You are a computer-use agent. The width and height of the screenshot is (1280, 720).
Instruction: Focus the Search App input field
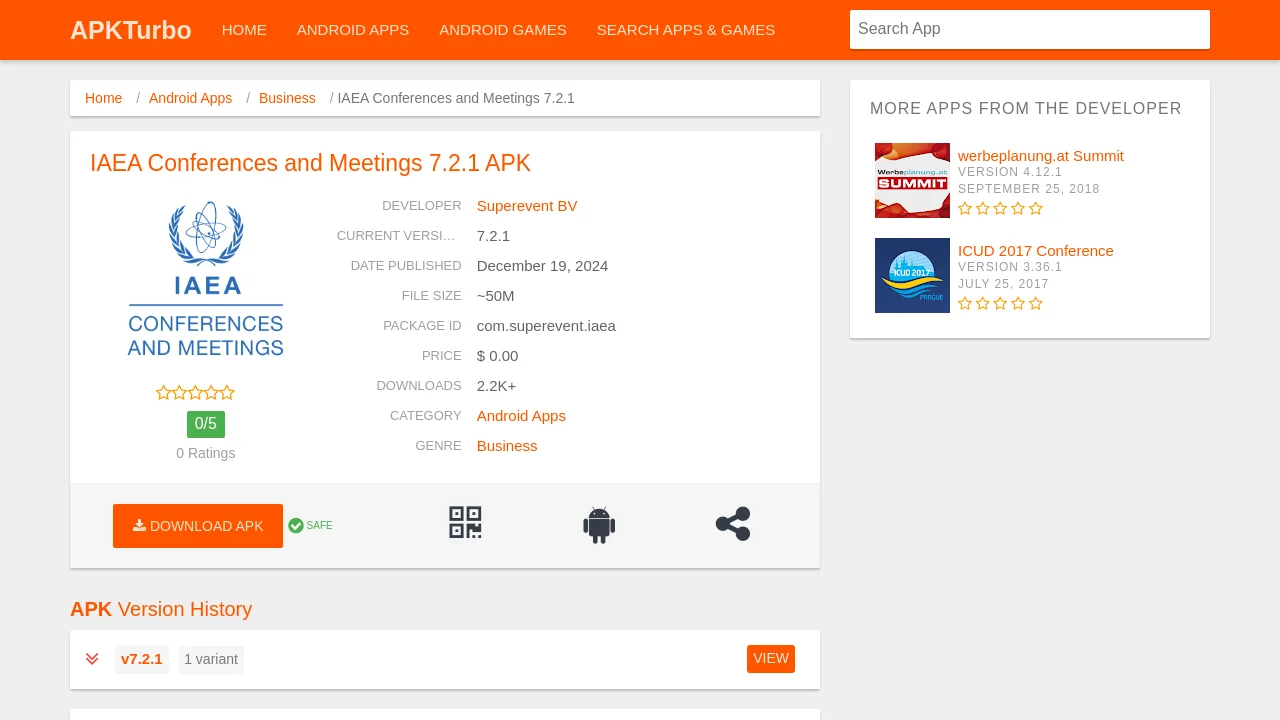(x=1030, y=29)
